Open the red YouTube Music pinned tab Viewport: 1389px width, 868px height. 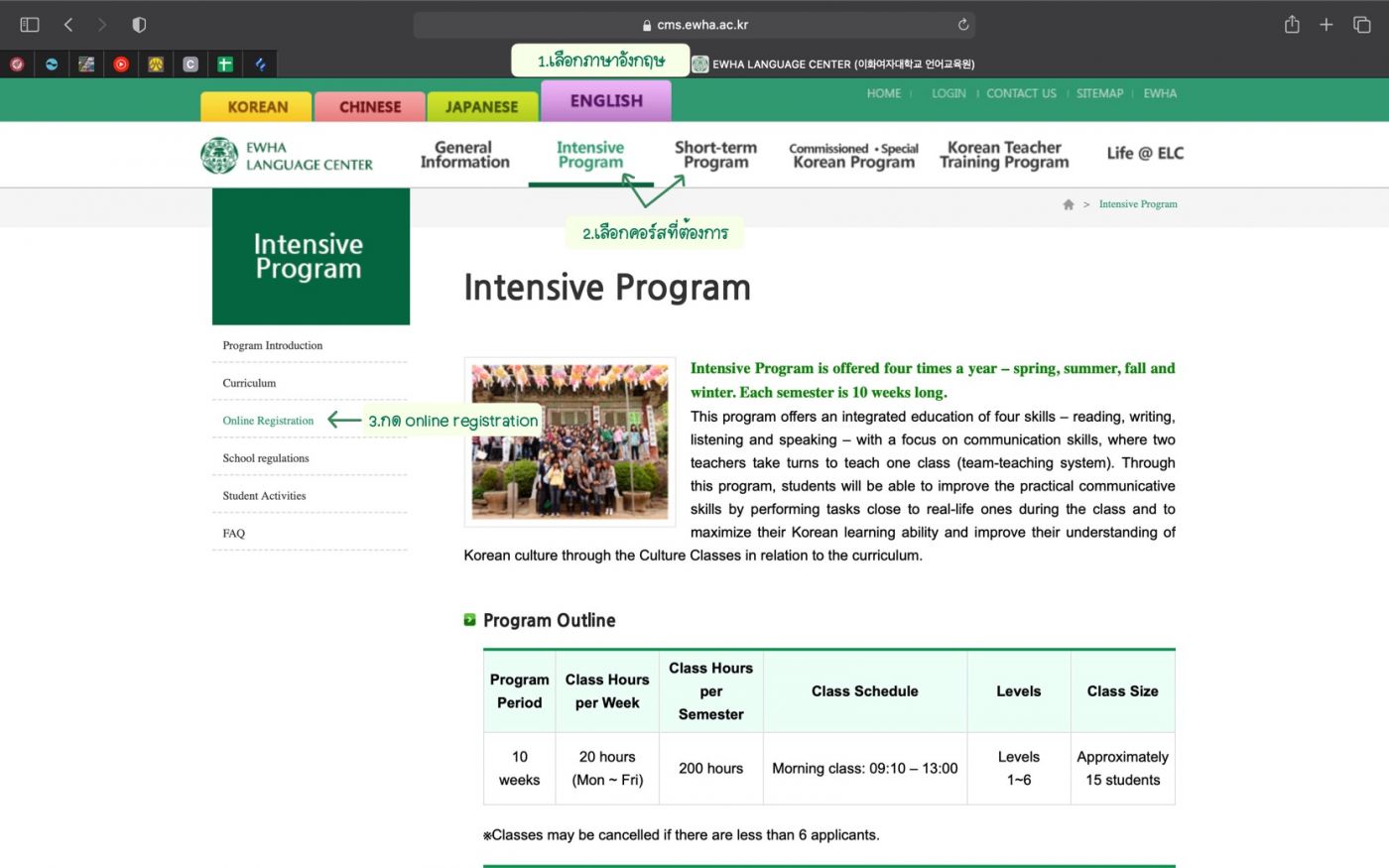(121, 64)
